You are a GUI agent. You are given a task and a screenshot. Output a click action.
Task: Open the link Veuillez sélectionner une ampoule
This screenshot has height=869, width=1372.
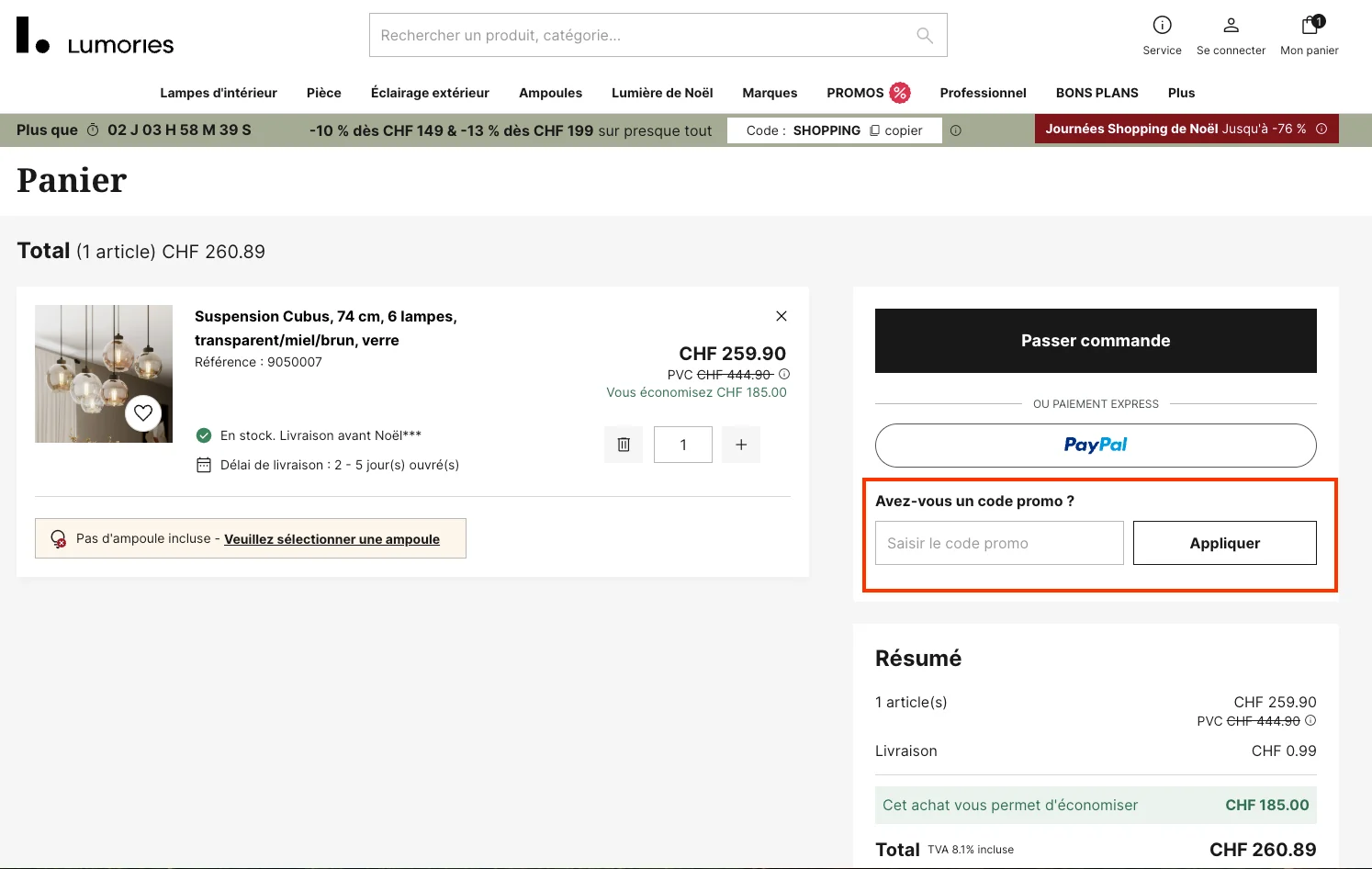point(332,538)
